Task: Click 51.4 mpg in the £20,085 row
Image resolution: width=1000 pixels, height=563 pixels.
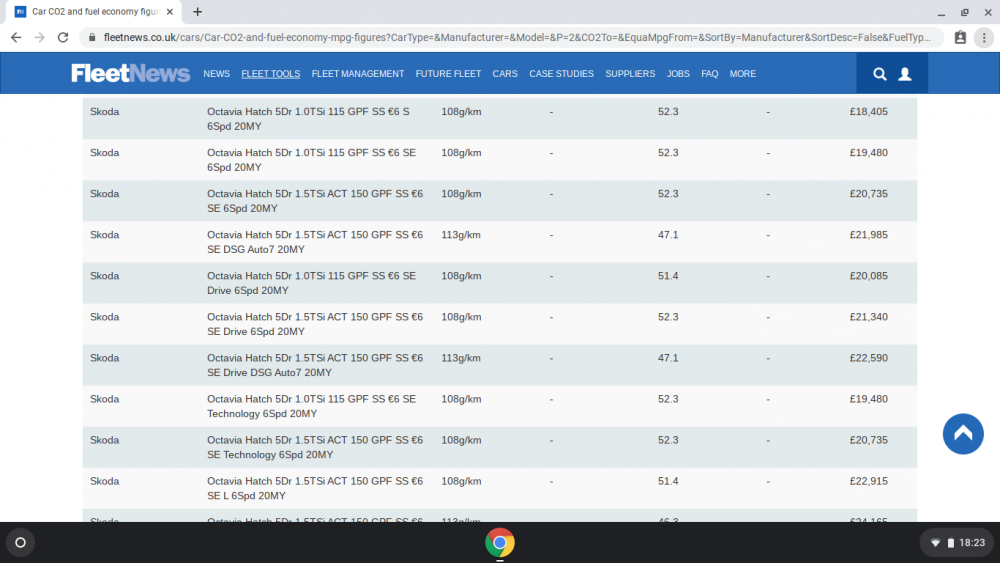Action: tap(668, 276)
